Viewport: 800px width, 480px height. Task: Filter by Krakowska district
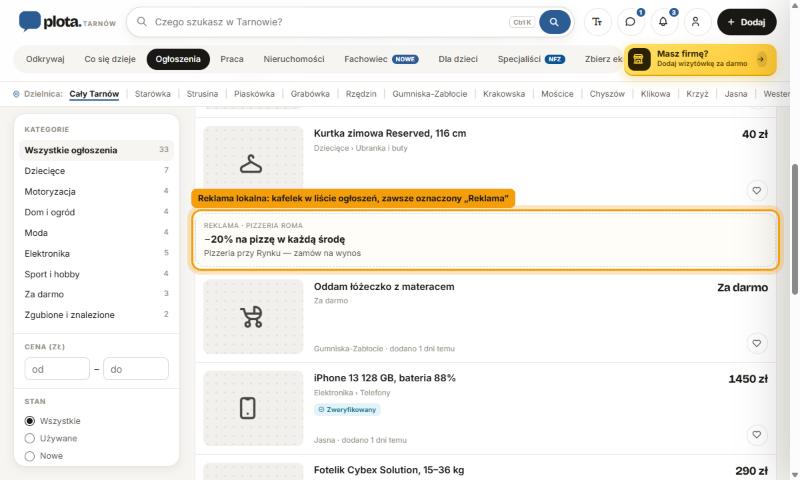[504, 94]
